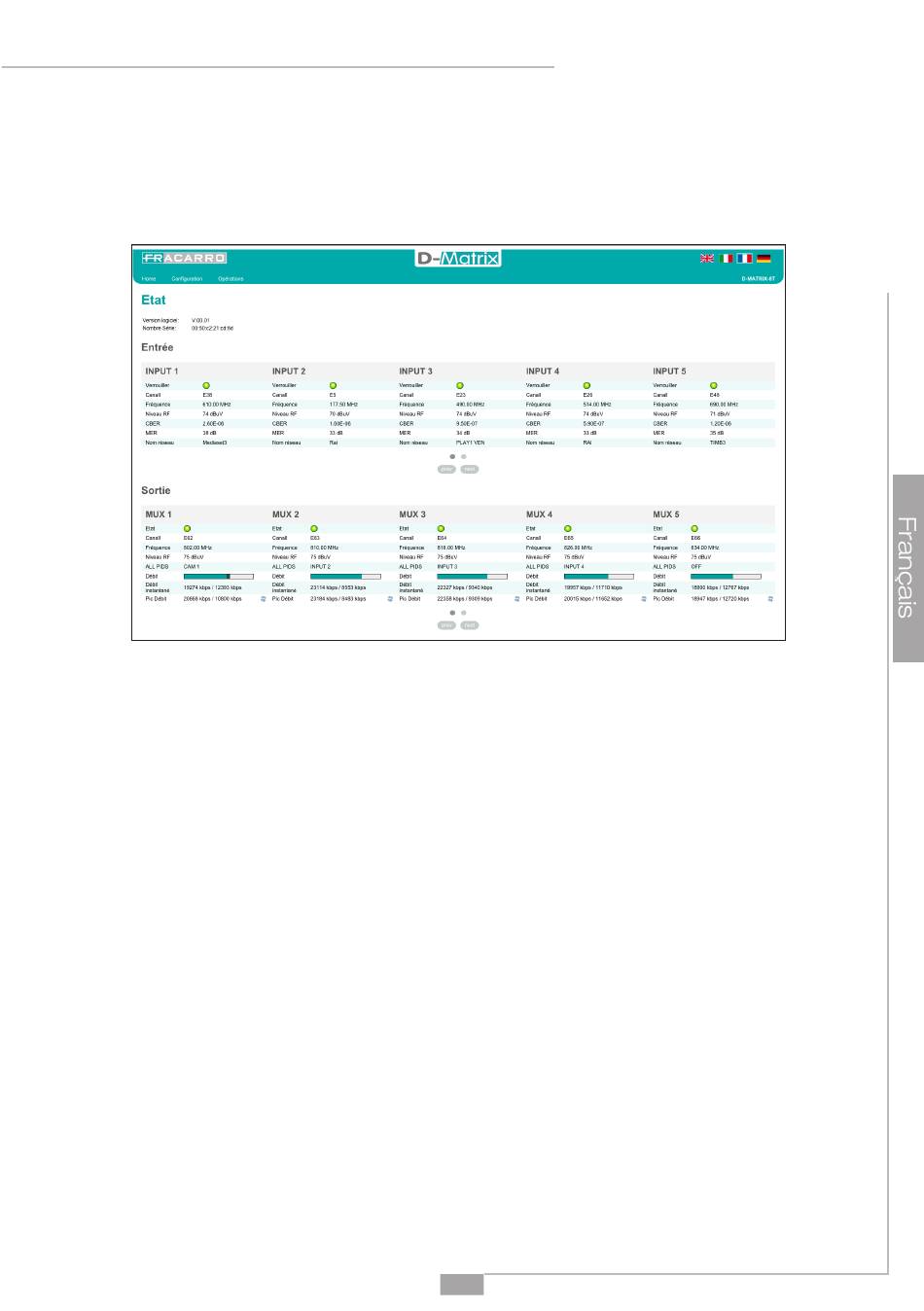This screenshot has height=1311, width=924.
Task: Click MUX 4 ALL PIDS value INPUT 4
Action: (x=574, y=566)
